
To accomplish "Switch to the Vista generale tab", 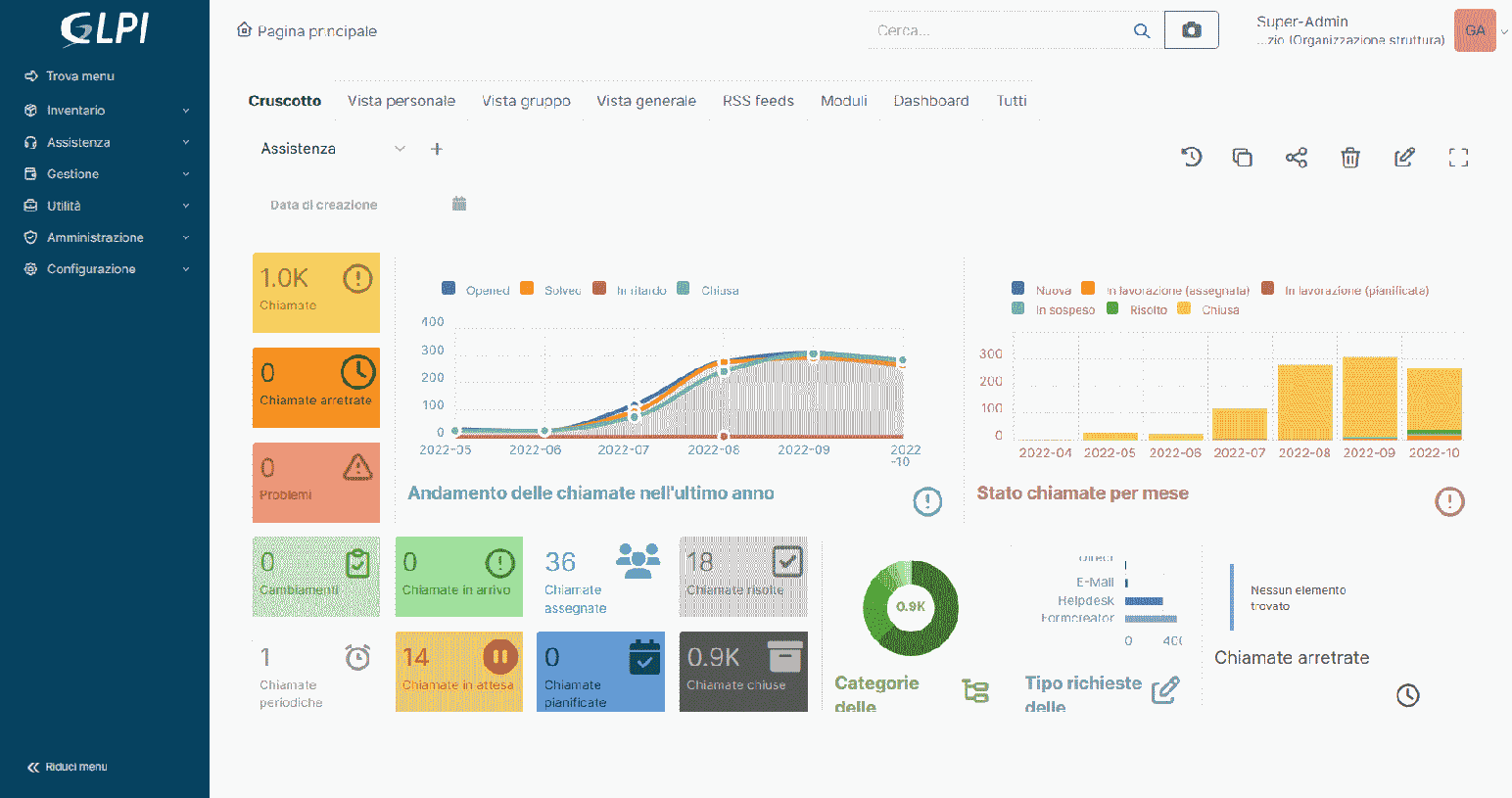I will click(x=646, y=101).
